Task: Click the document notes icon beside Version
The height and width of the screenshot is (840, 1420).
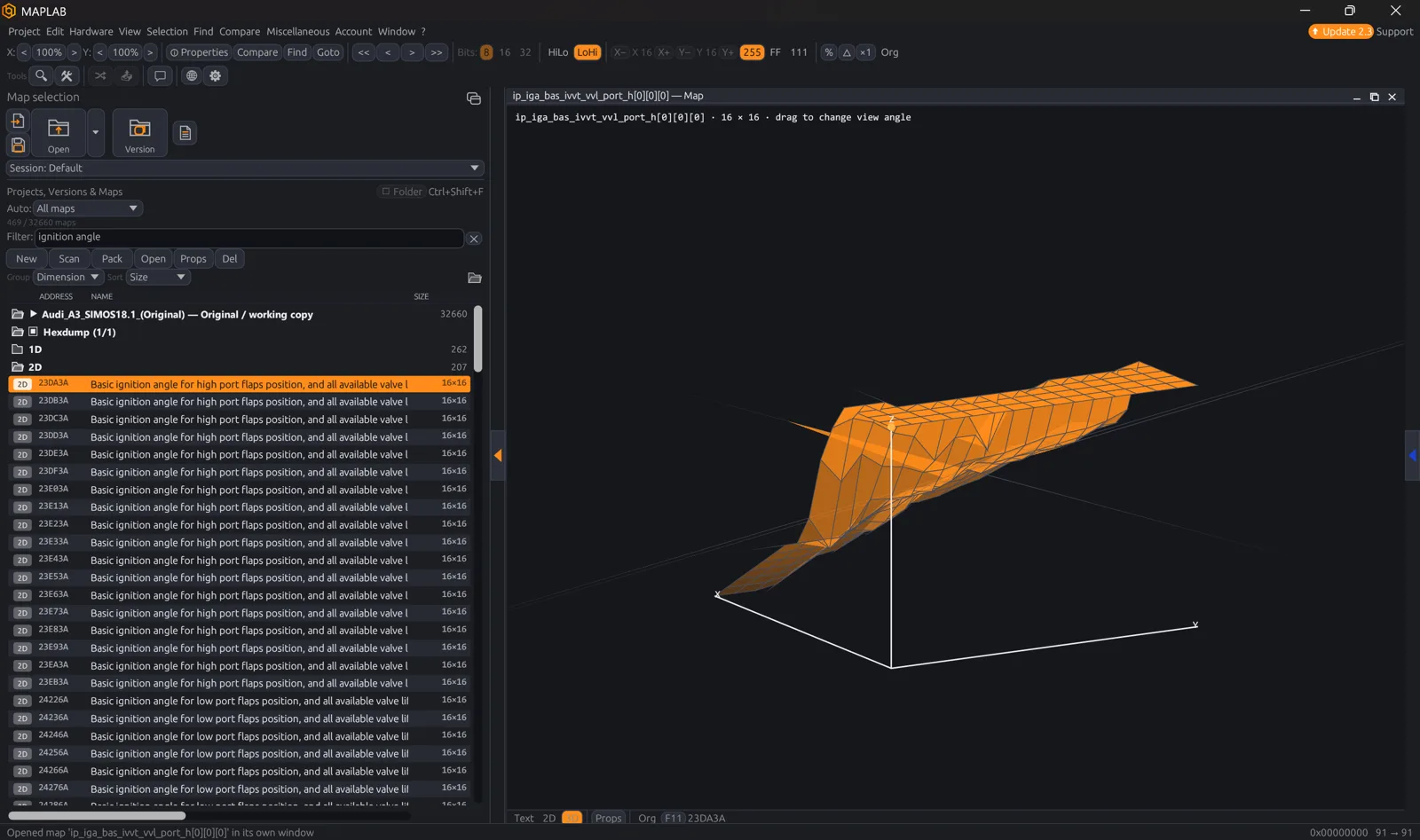Action: coord(185,133)
